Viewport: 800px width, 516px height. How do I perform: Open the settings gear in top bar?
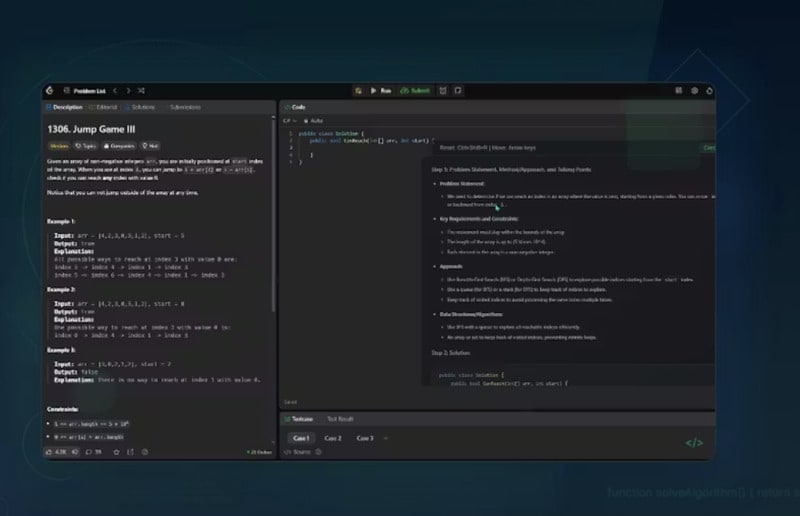point(694,90)
